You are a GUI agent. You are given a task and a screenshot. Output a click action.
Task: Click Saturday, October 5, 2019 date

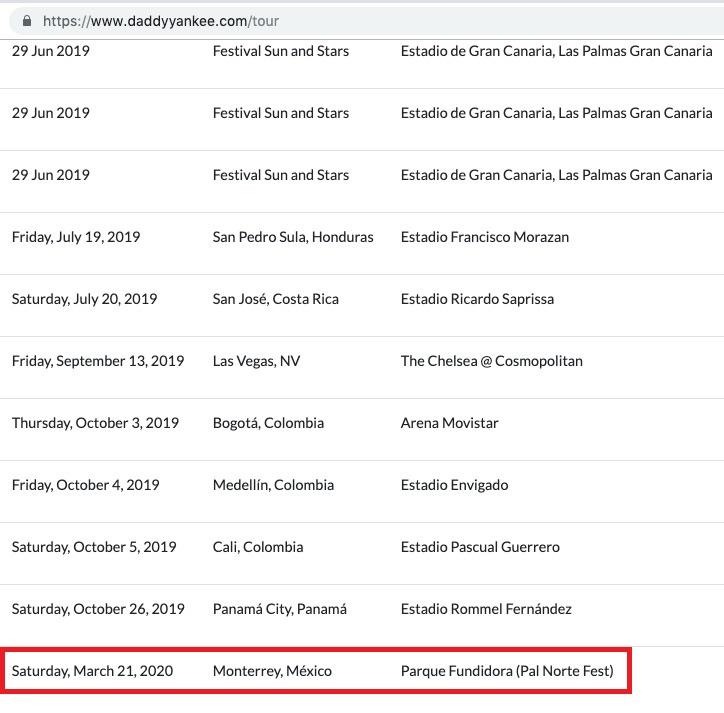tap(94, 547)
